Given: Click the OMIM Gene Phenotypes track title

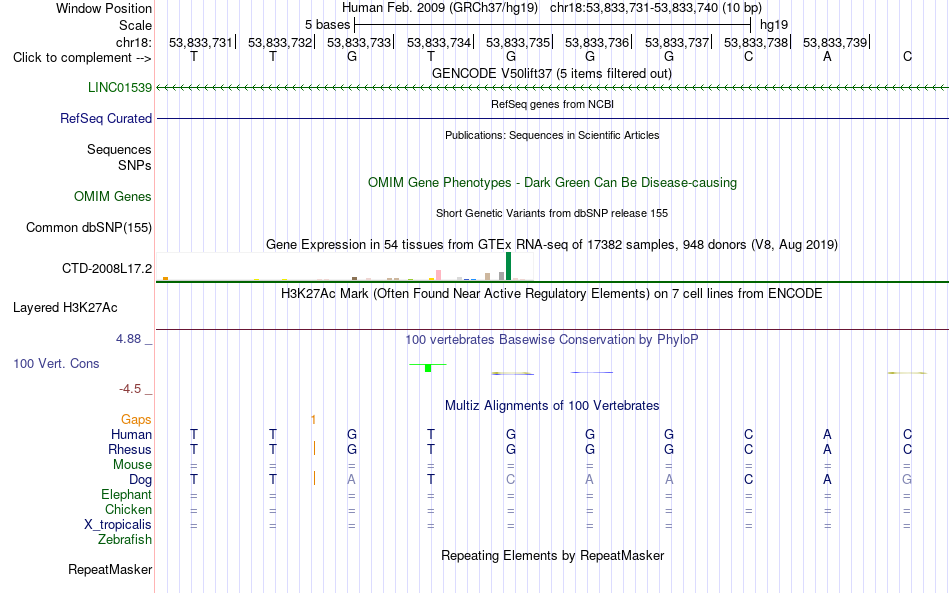Looking at the screenshot, I should pyautogui.click(x=552, y=182).
